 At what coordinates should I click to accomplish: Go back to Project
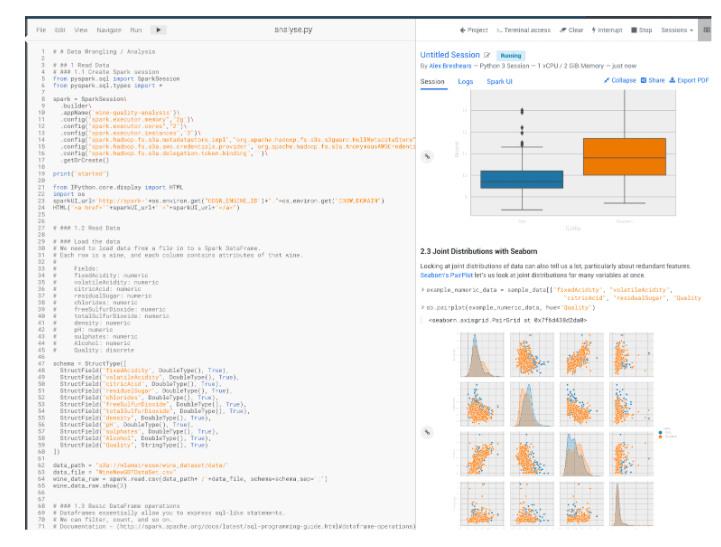[x=474, y=30]
